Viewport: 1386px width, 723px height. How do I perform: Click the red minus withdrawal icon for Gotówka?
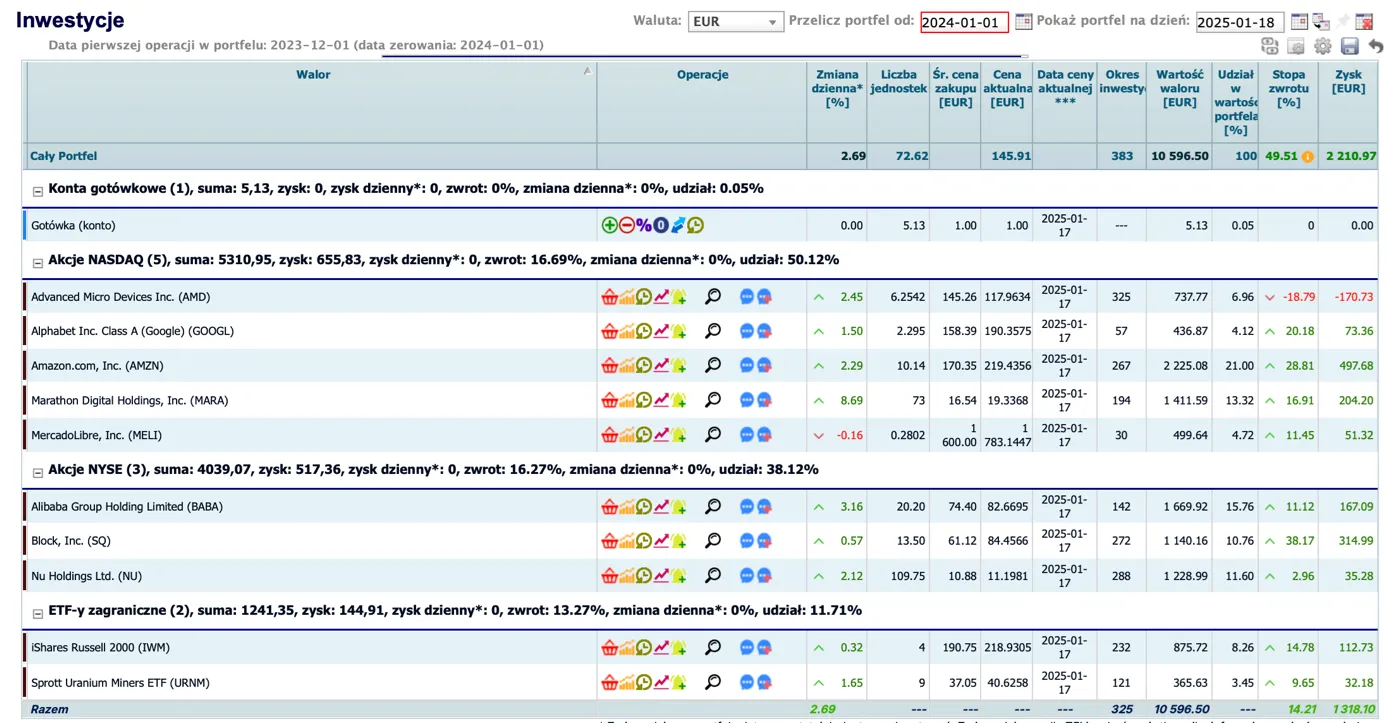tap(626, 225)
